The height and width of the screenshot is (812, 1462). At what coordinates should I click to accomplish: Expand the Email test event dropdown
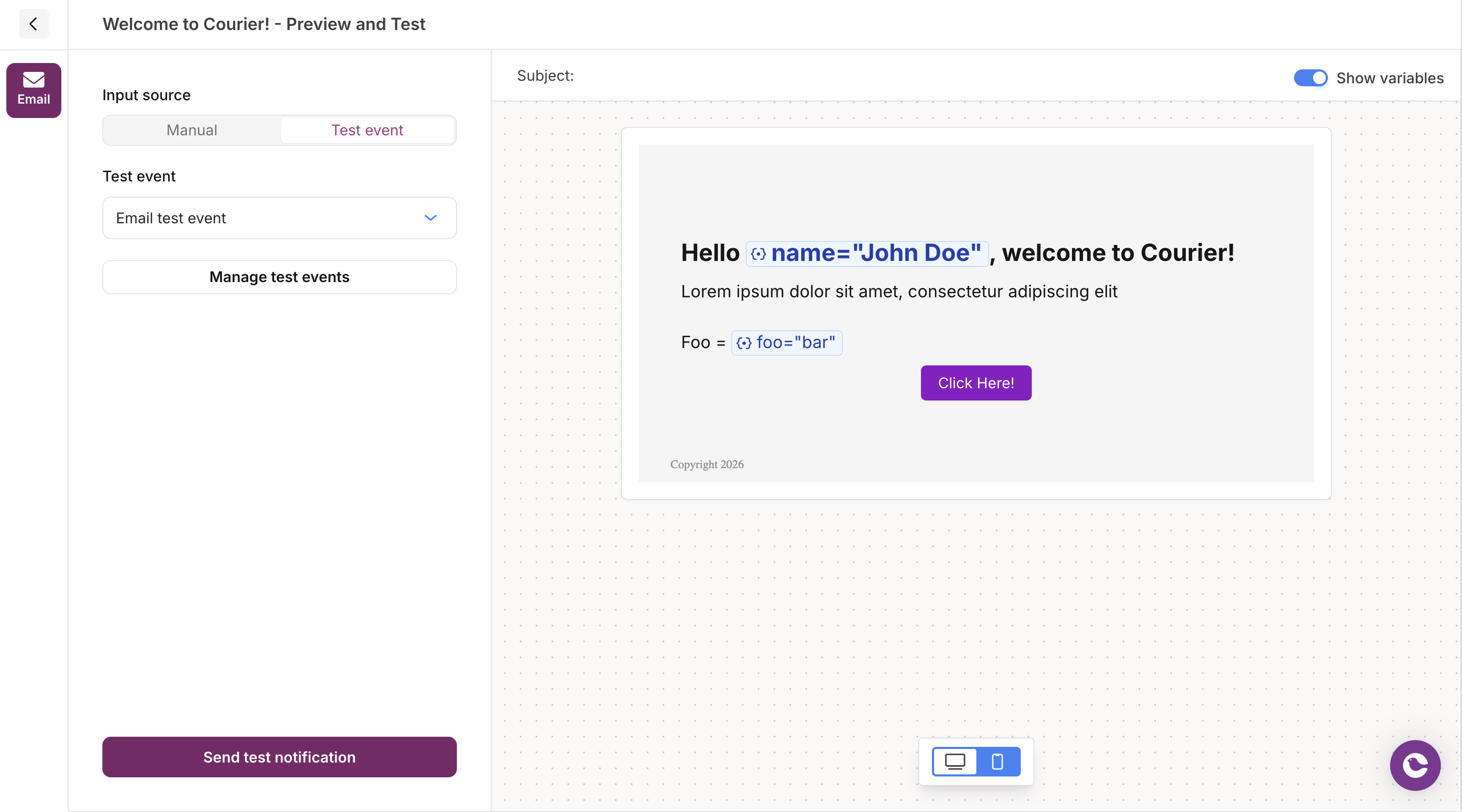click(267, 218)
